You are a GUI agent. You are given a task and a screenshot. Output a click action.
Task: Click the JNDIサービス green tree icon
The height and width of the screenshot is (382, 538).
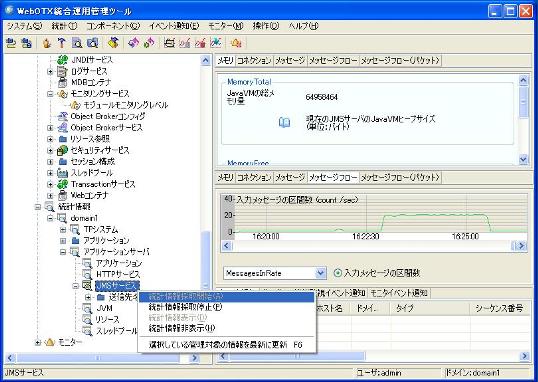pos(62,60)
